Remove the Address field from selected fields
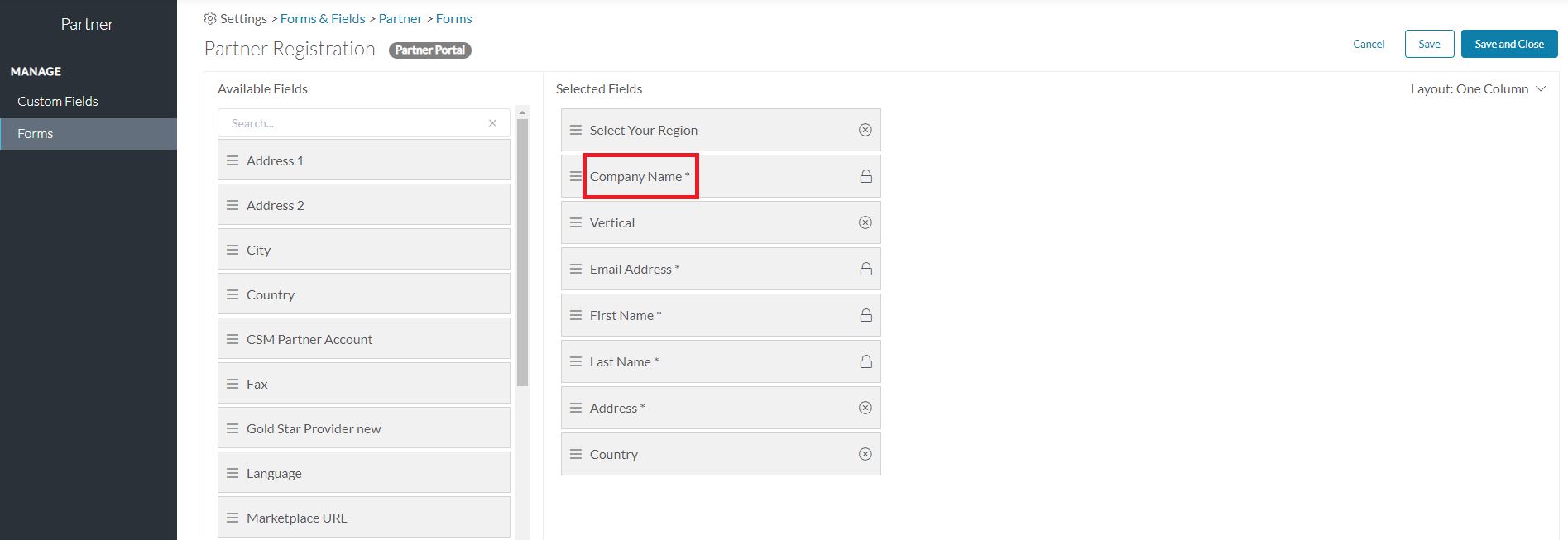The width and height of the screenshot is (1568, 540). coord(866,408)
